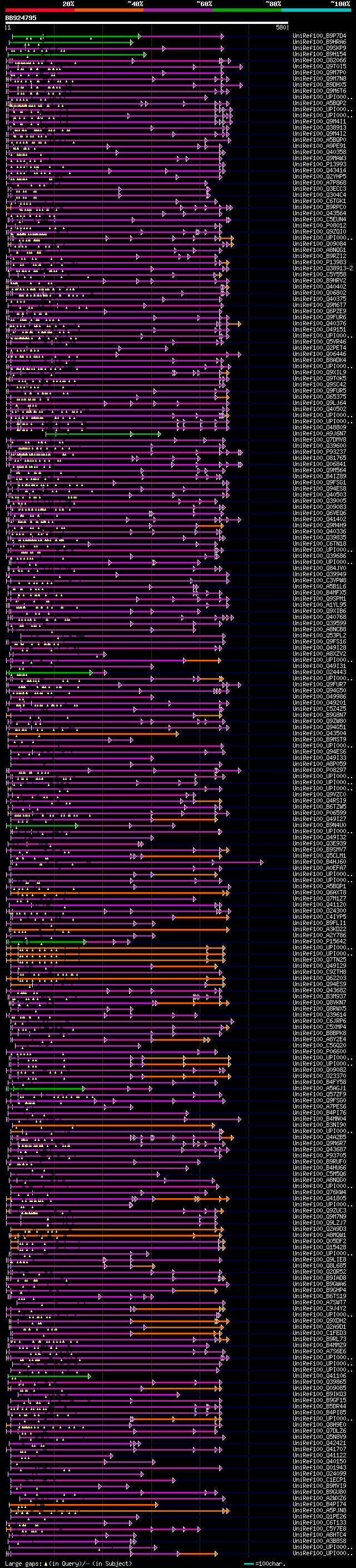
Task: Select the UniRef100_Q40768 label
Action: pyautogui.click(x=319, y=617)
